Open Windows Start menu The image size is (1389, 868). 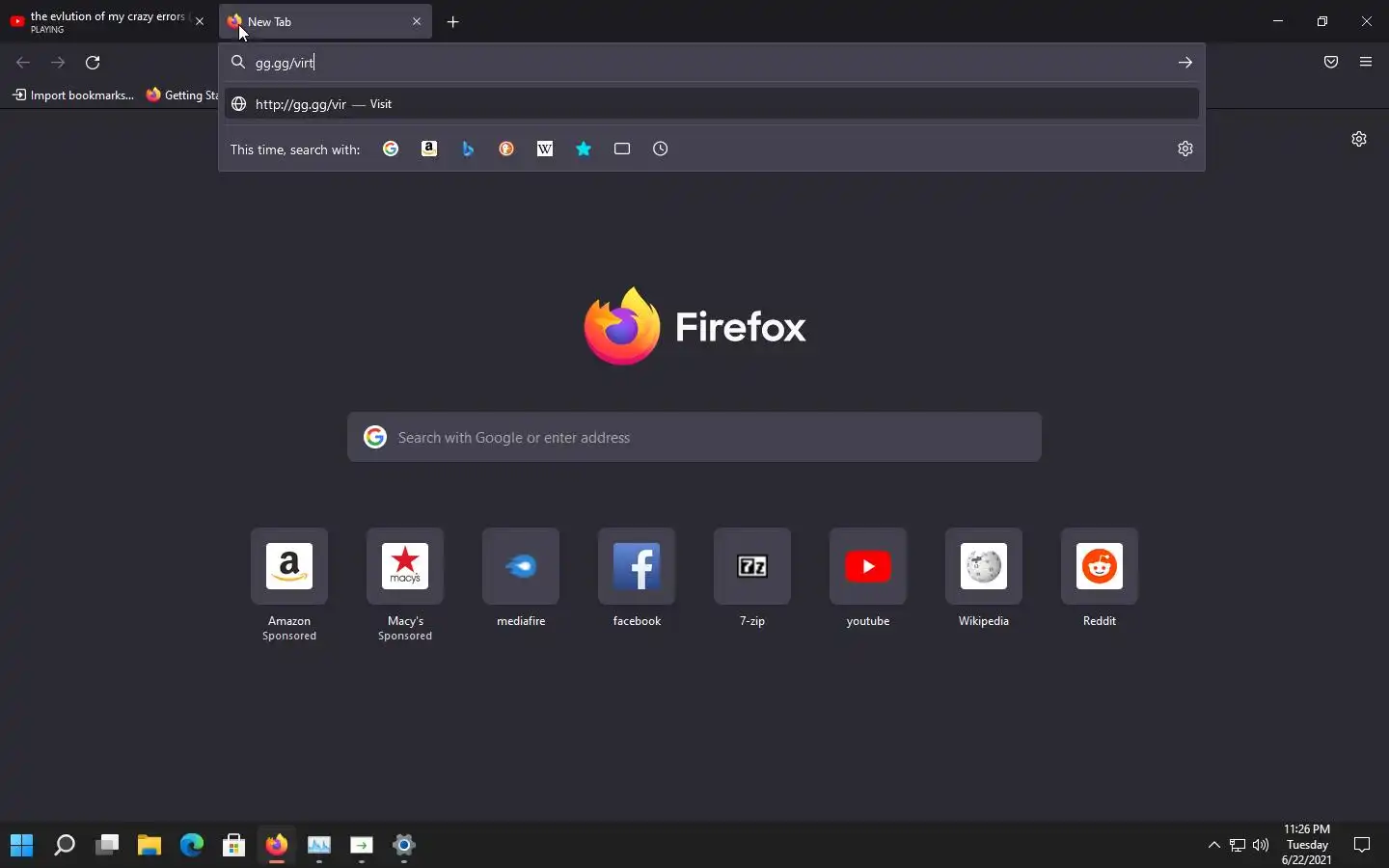pyautogui.click(x=22, y=846)
